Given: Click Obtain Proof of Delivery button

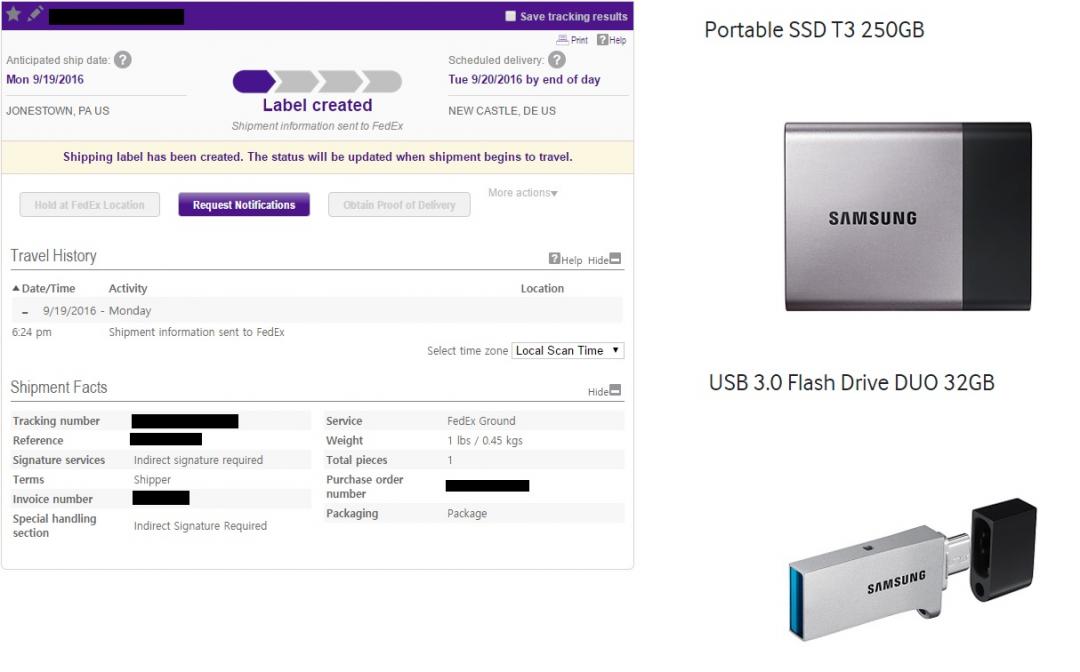Looking at the screenshot, I should coord(399,205).
